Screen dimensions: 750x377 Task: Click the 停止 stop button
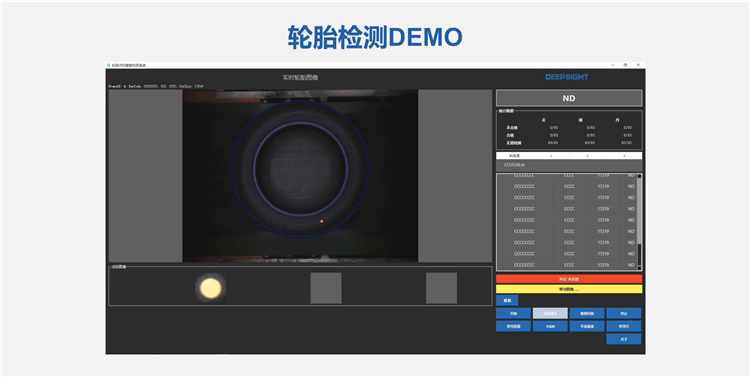click(x=624, y=313)
